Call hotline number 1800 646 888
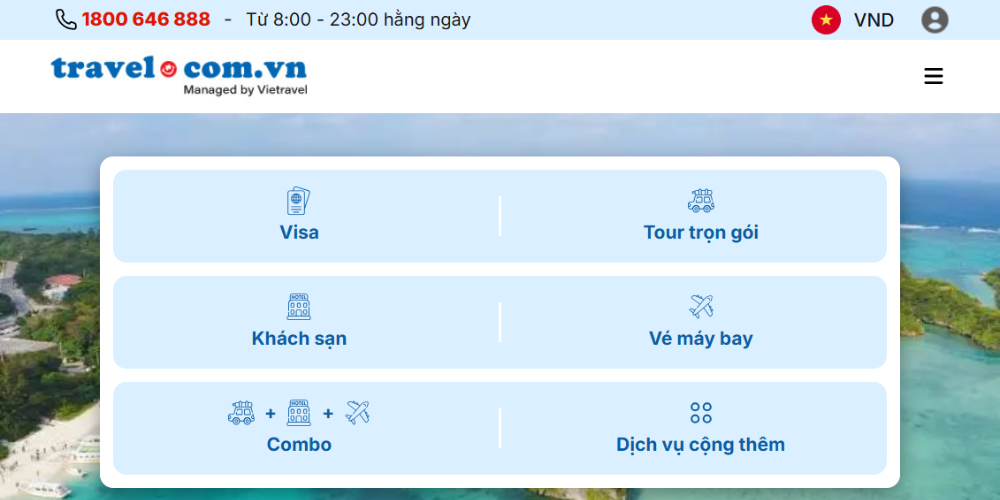The height and width of the screenshot is (500, 1000). pyautogui.click(x=146, y=20)
